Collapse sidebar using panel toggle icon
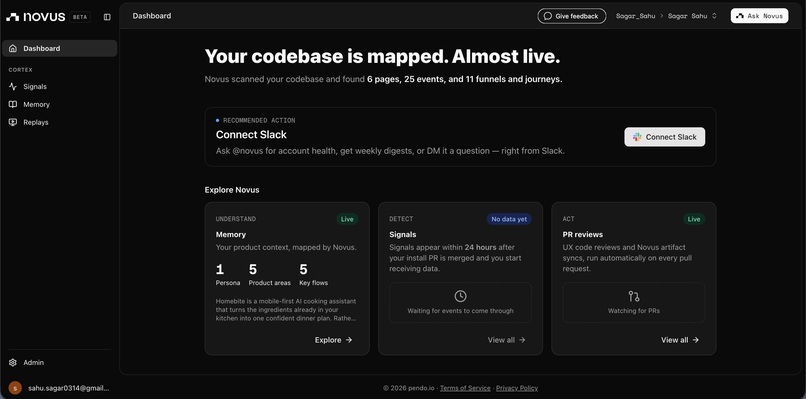 point(107,17)
